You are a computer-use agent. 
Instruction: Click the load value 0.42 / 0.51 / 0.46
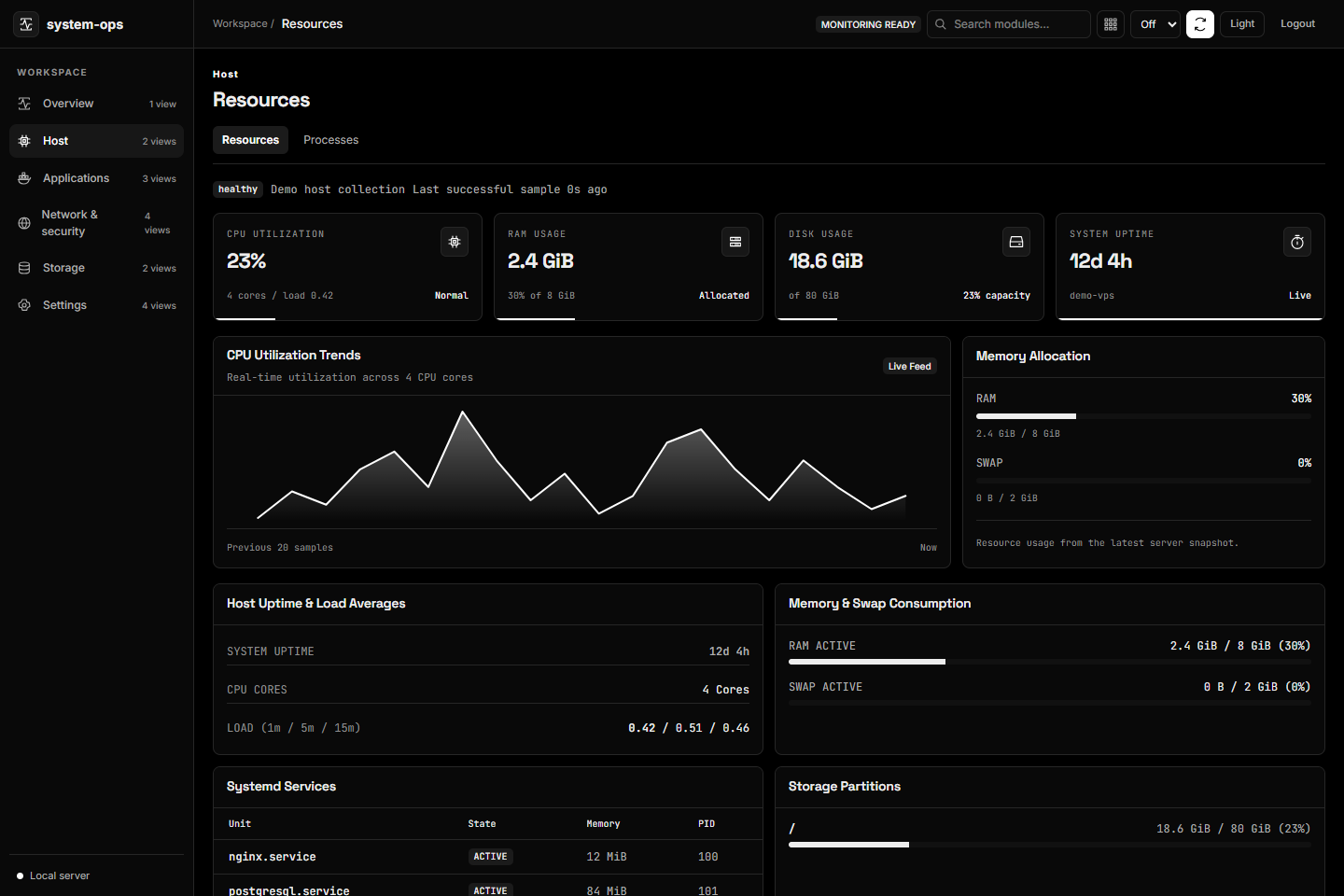pyautogui.click(x=689, y=728)
